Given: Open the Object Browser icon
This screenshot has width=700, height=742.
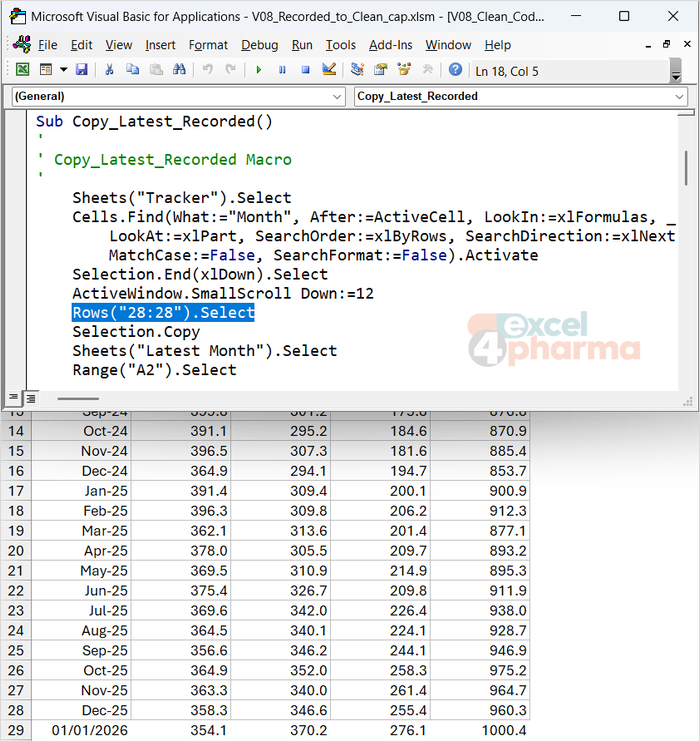Looking at the screenshot, I should (404, 70).
